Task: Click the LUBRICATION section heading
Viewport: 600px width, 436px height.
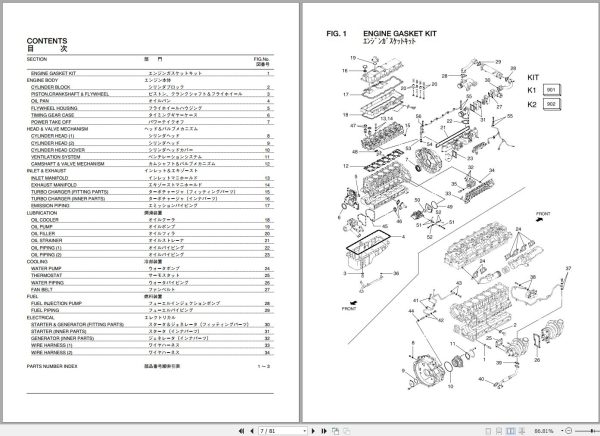Action: [42, 213]
